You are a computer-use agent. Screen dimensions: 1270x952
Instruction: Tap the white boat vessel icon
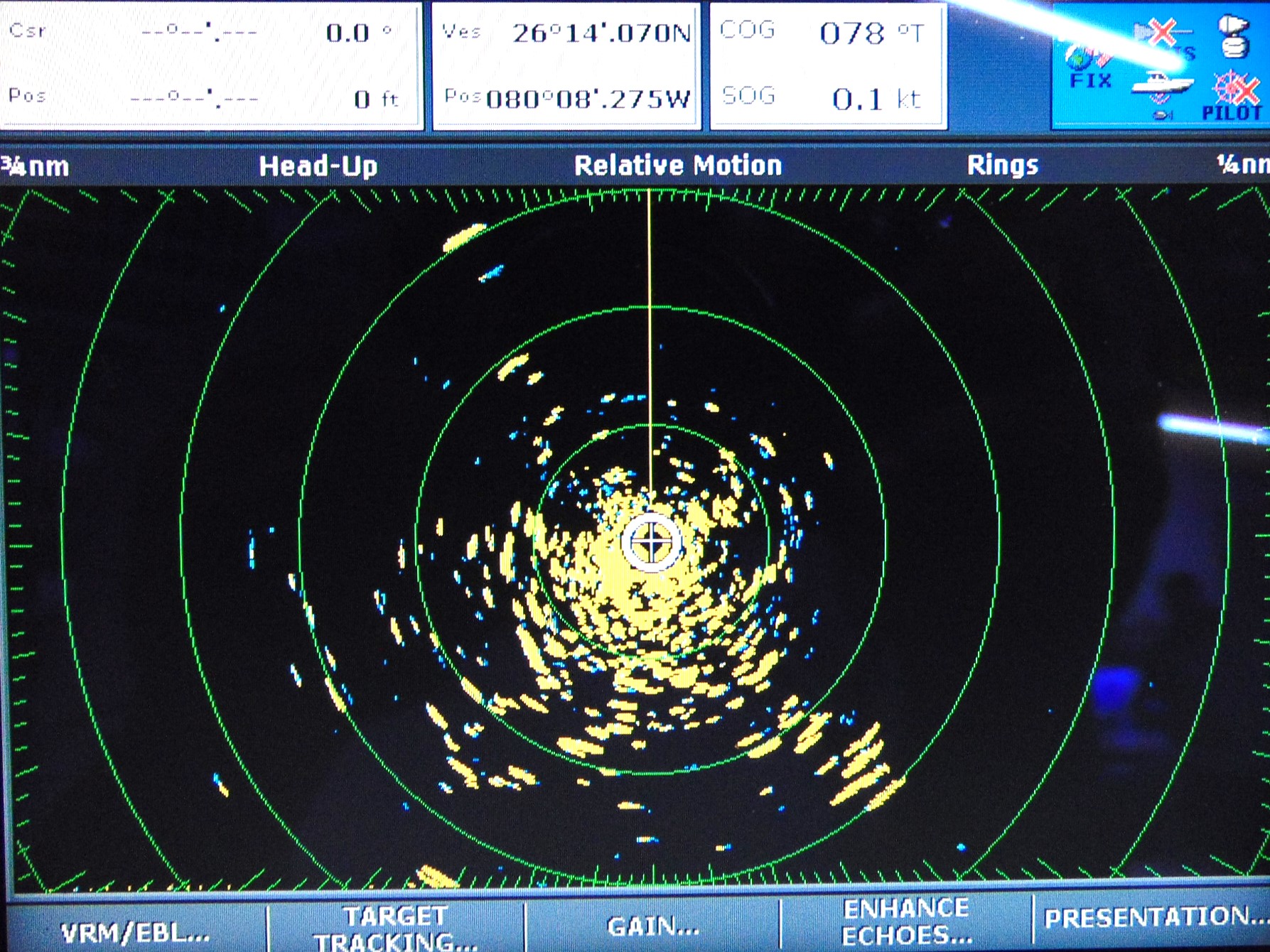click(x=1162, y=84)
